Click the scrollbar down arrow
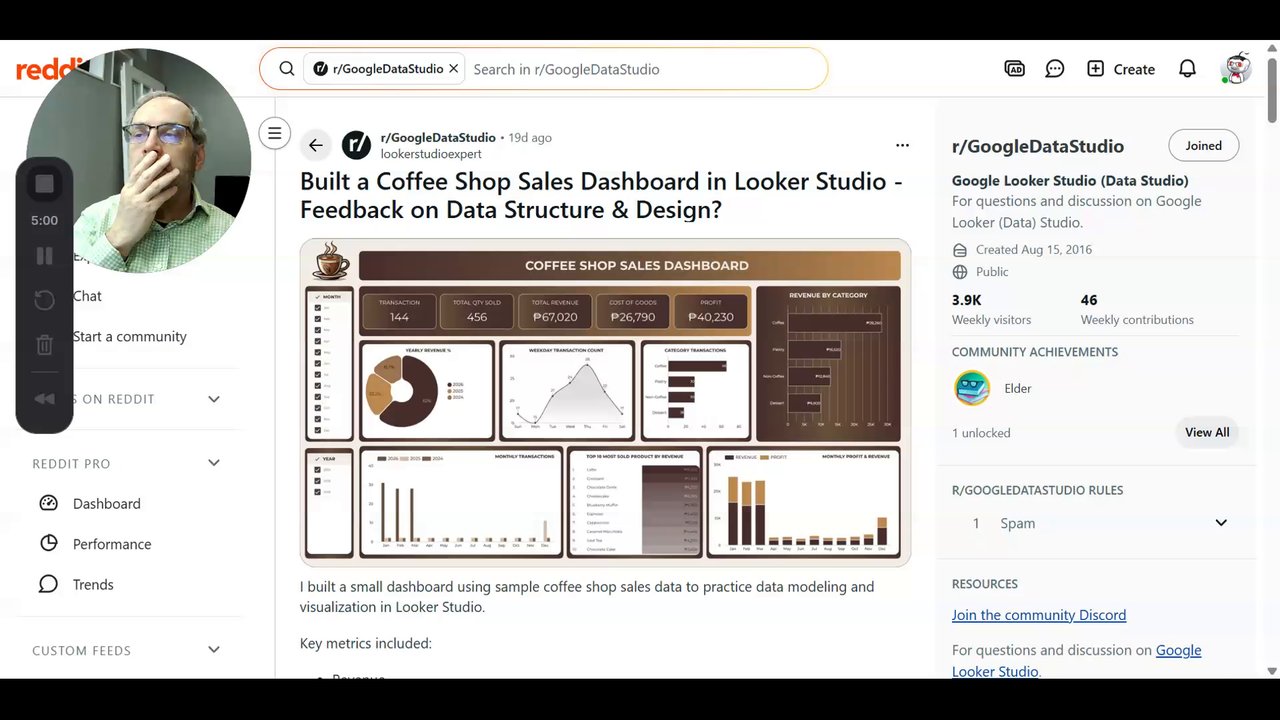The height and width of the screenshot is (720, 1280). pos(1272,671)
